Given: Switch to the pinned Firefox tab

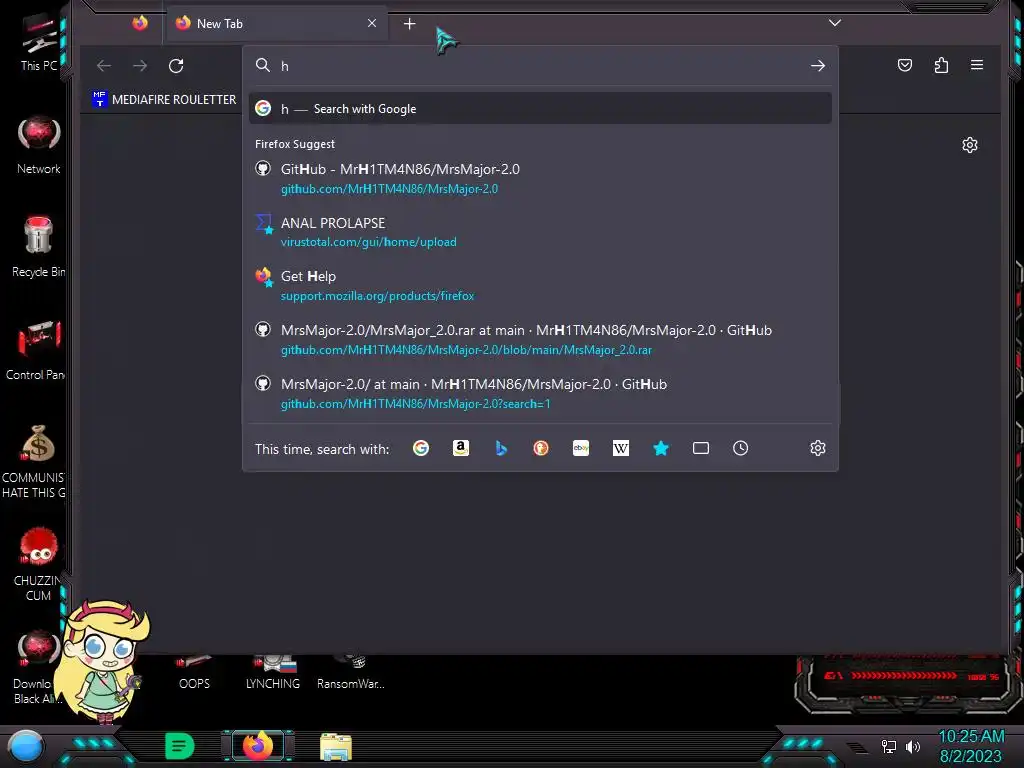Looking at the screenshot, I should click(x=140, y=24).
